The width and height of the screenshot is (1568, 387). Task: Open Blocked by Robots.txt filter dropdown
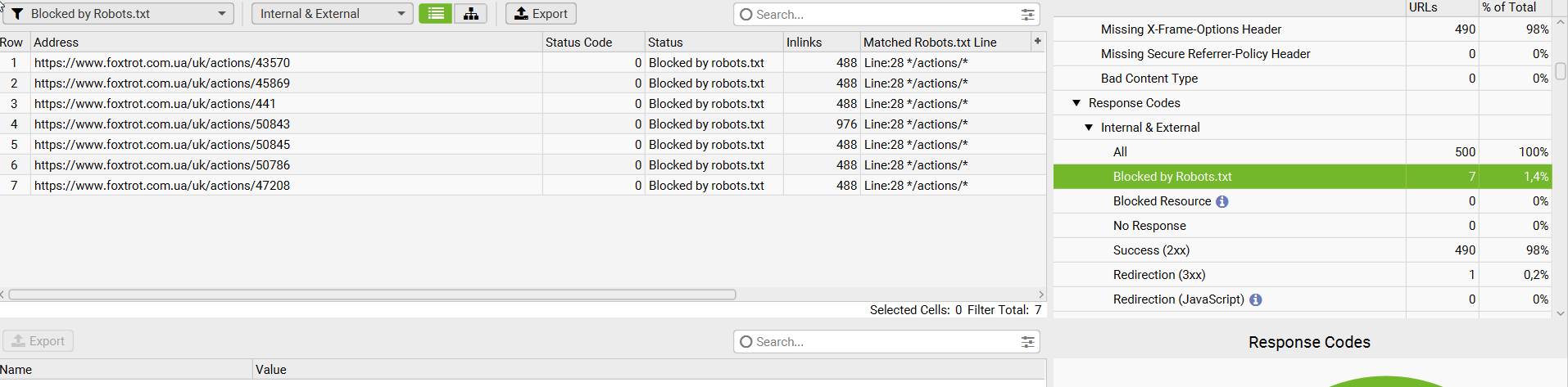(119, 14)
